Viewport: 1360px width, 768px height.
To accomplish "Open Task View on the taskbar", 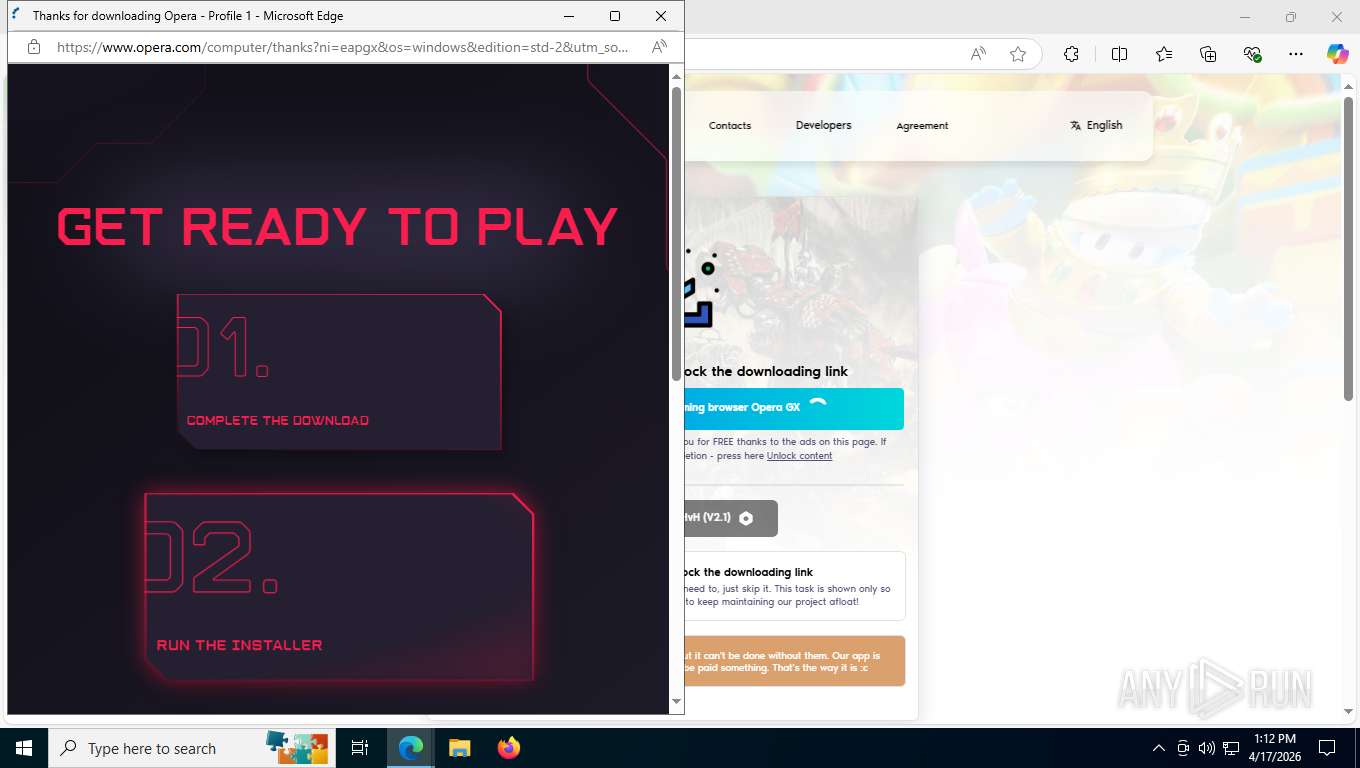I will pos(360,748).
